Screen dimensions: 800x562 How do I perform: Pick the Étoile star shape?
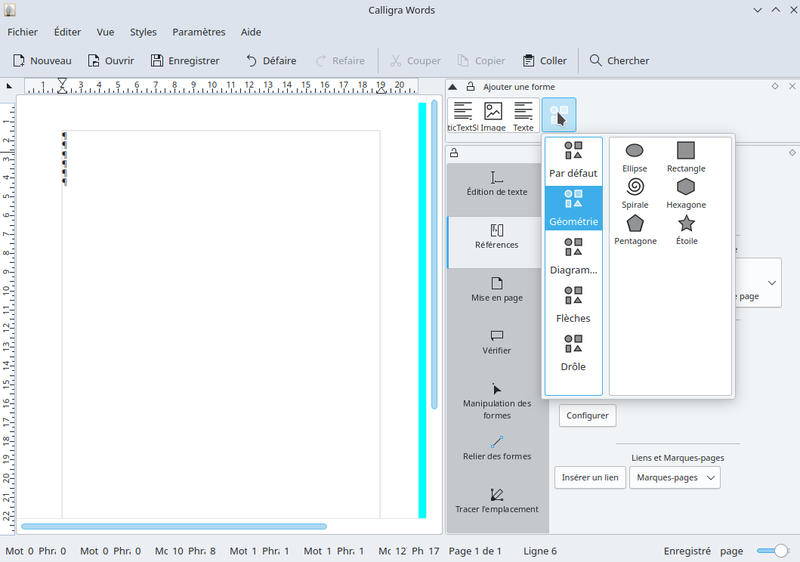pos(686,229)
